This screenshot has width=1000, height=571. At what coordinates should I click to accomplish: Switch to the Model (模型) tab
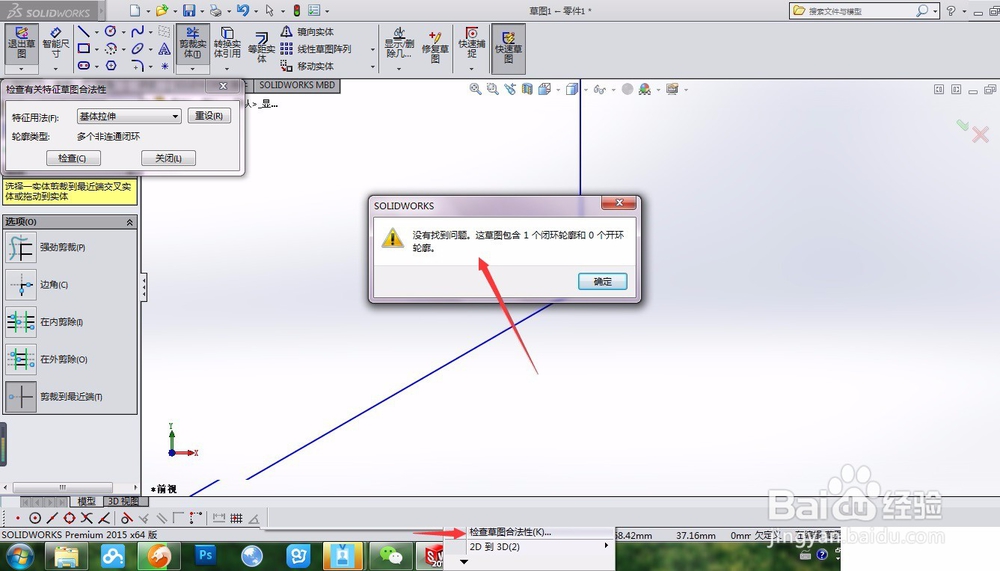point(86,501)
